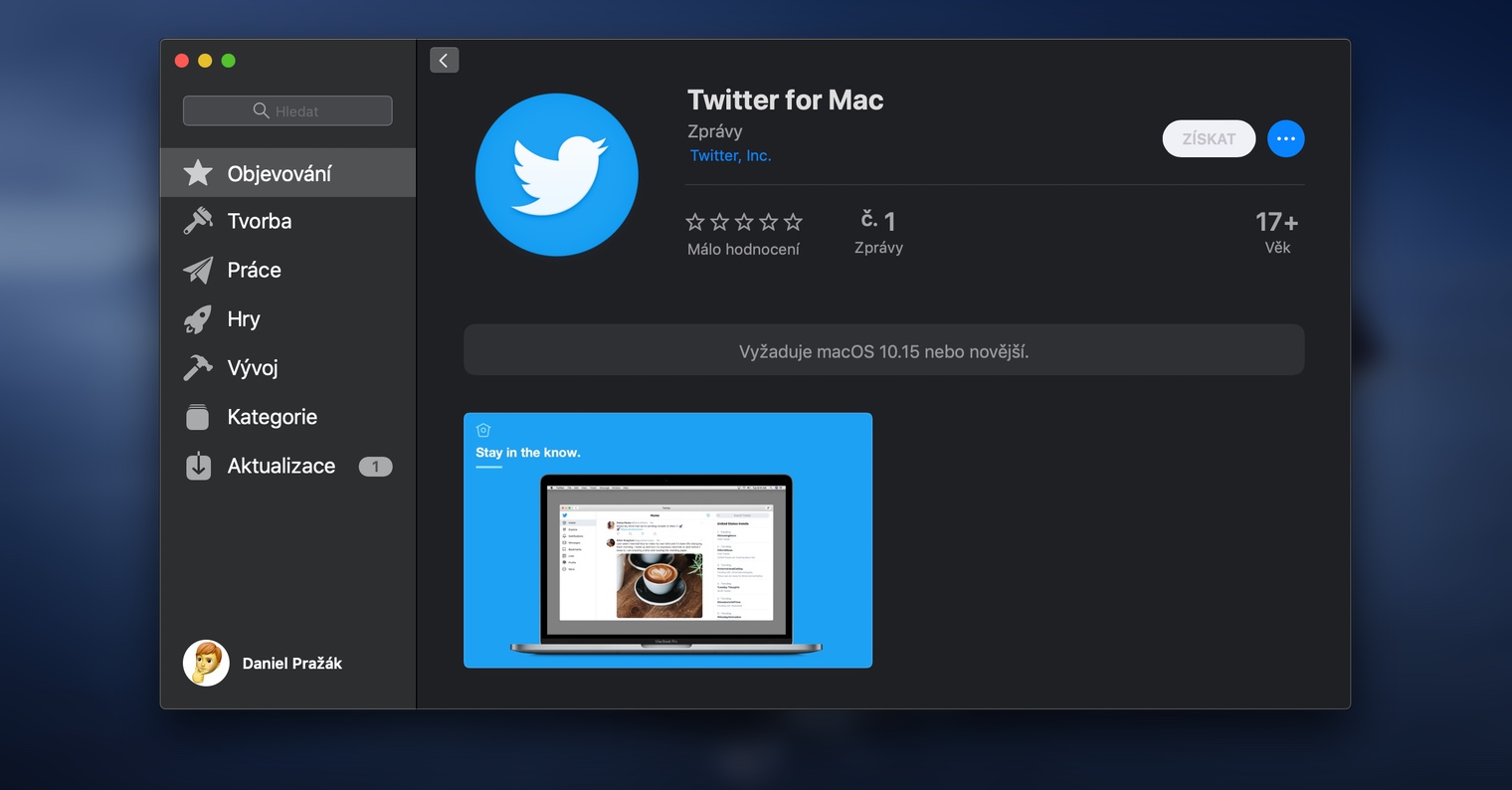Click the Twitter bird app icon
This screenshot has width=1512, height=790.
pyautogui.click(x=557, y=175)
